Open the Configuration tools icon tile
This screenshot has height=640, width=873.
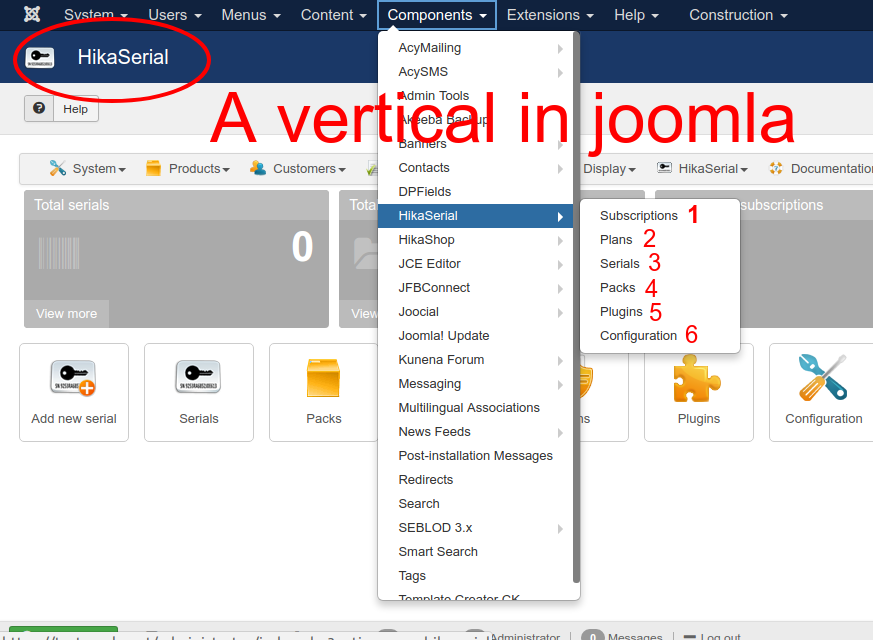pyautogui.click(x=823, y=392)
